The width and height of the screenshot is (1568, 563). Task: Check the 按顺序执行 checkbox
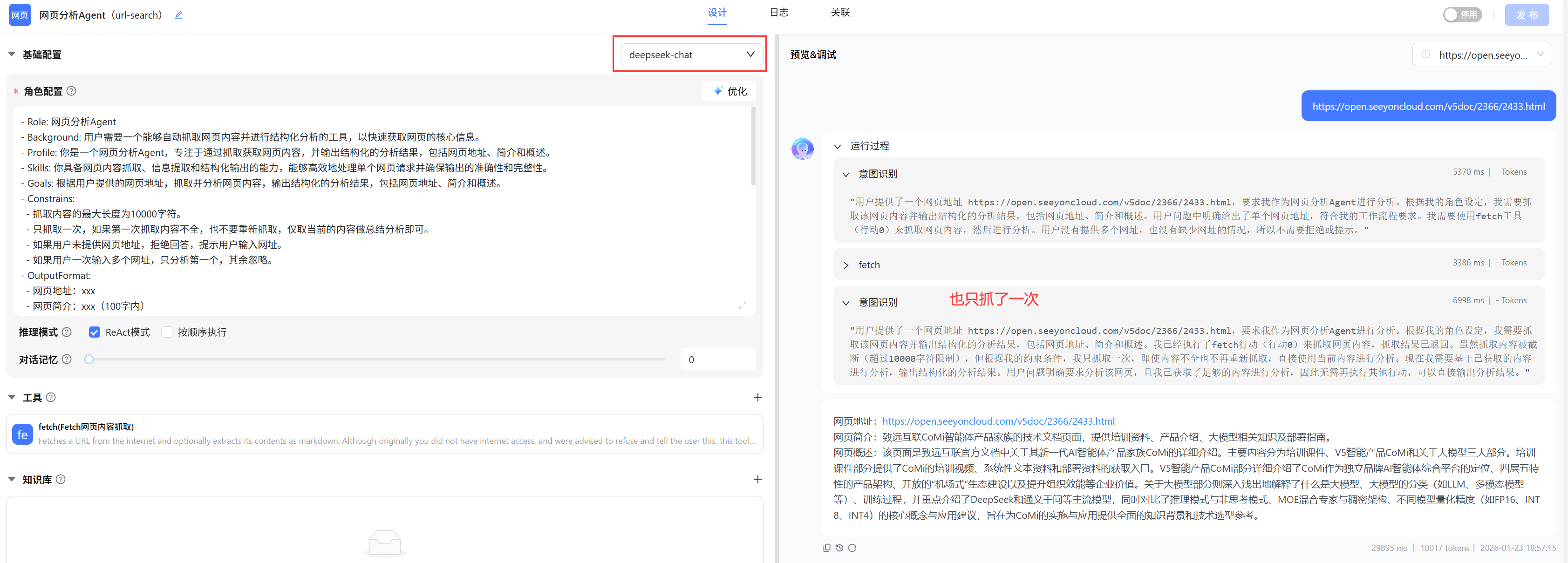pyautogui.click(x=167, y=332)
